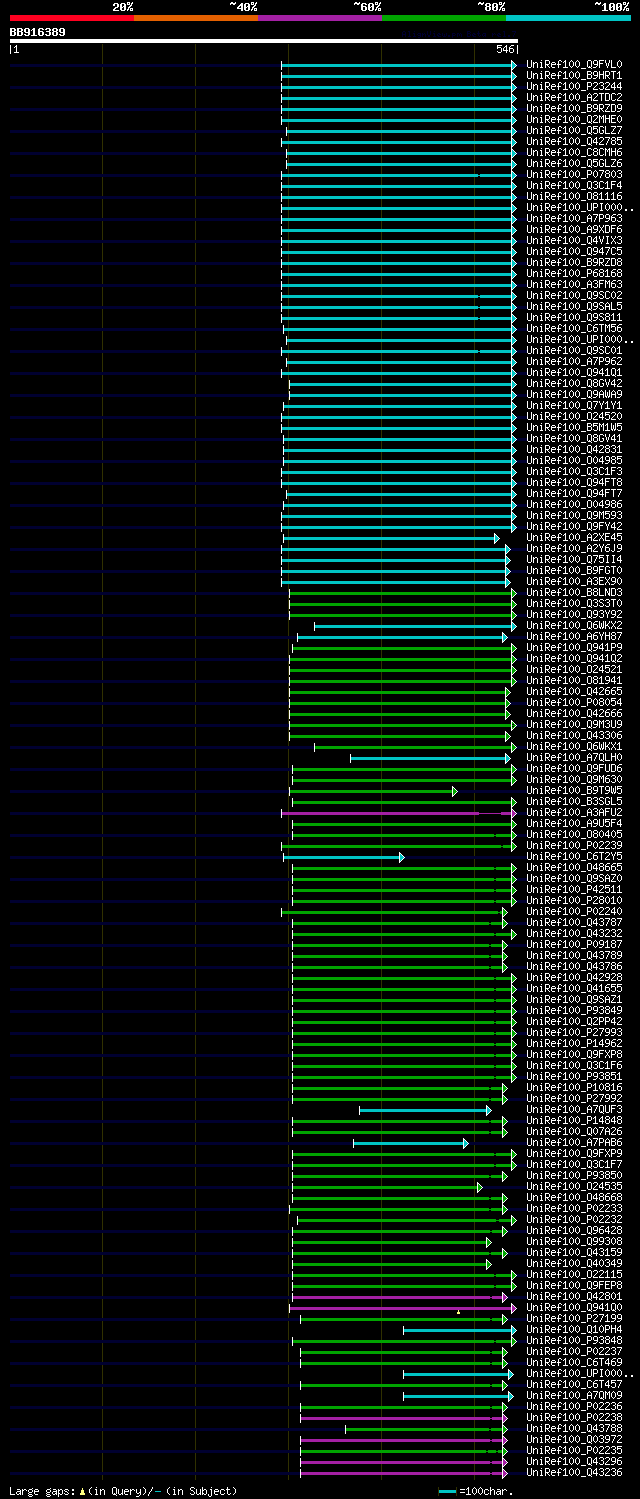Image resolution: width=640 pixels, height=1499 pixels.
Task: Open hit UniRef100_Q2MHE0
Action: click(574, 119)
